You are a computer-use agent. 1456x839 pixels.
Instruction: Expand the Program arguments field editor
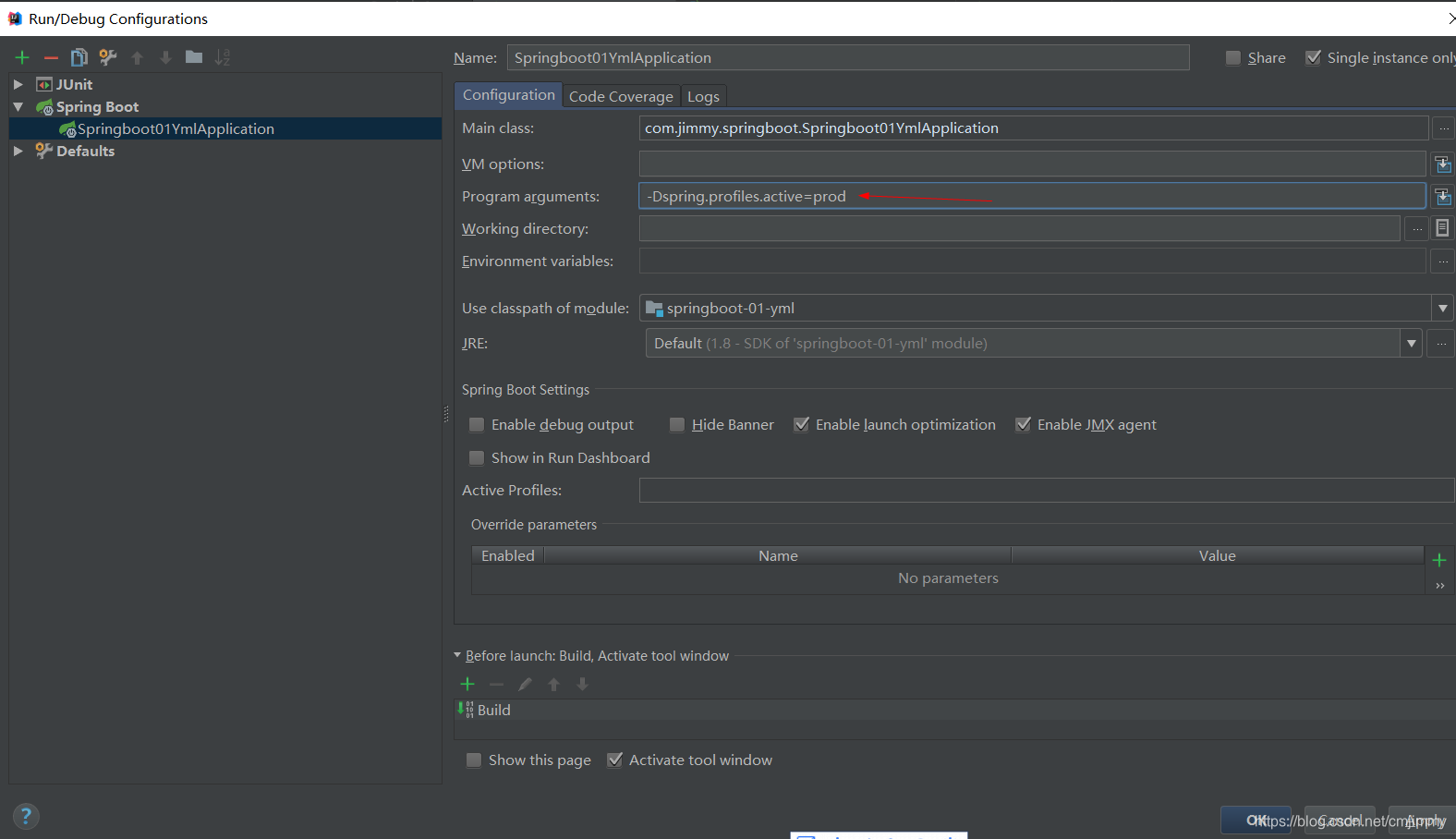(1442, 197)
